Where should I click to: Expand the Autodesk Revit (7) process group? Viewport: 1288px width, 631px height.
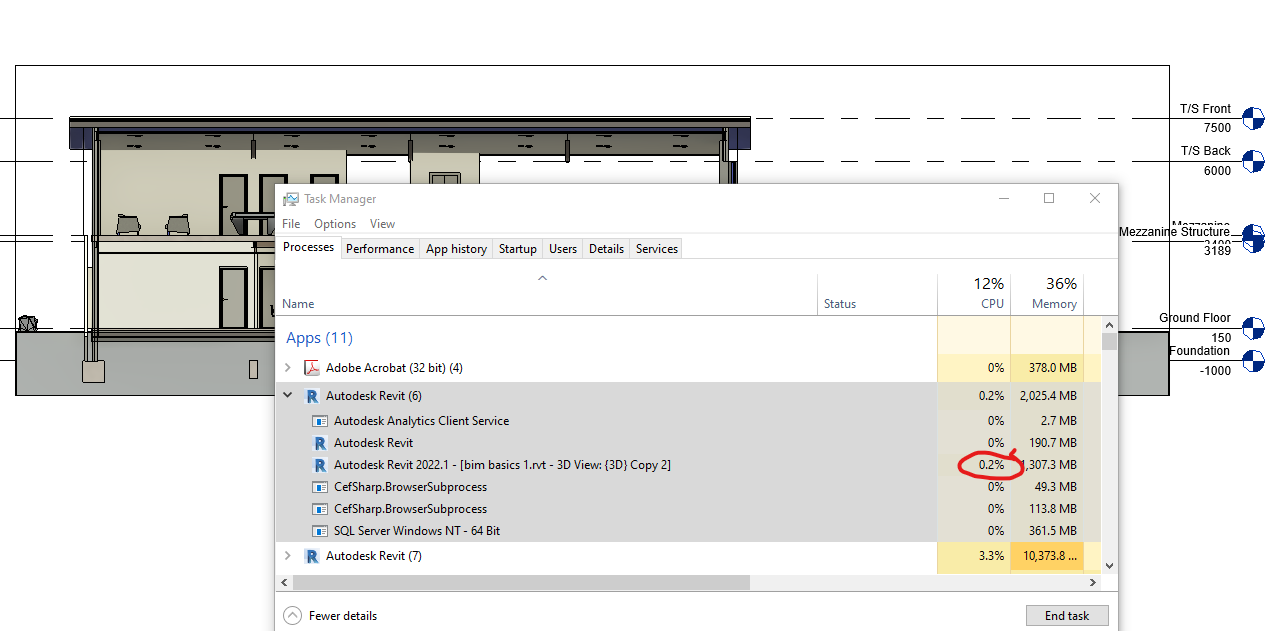pos(288,555)
